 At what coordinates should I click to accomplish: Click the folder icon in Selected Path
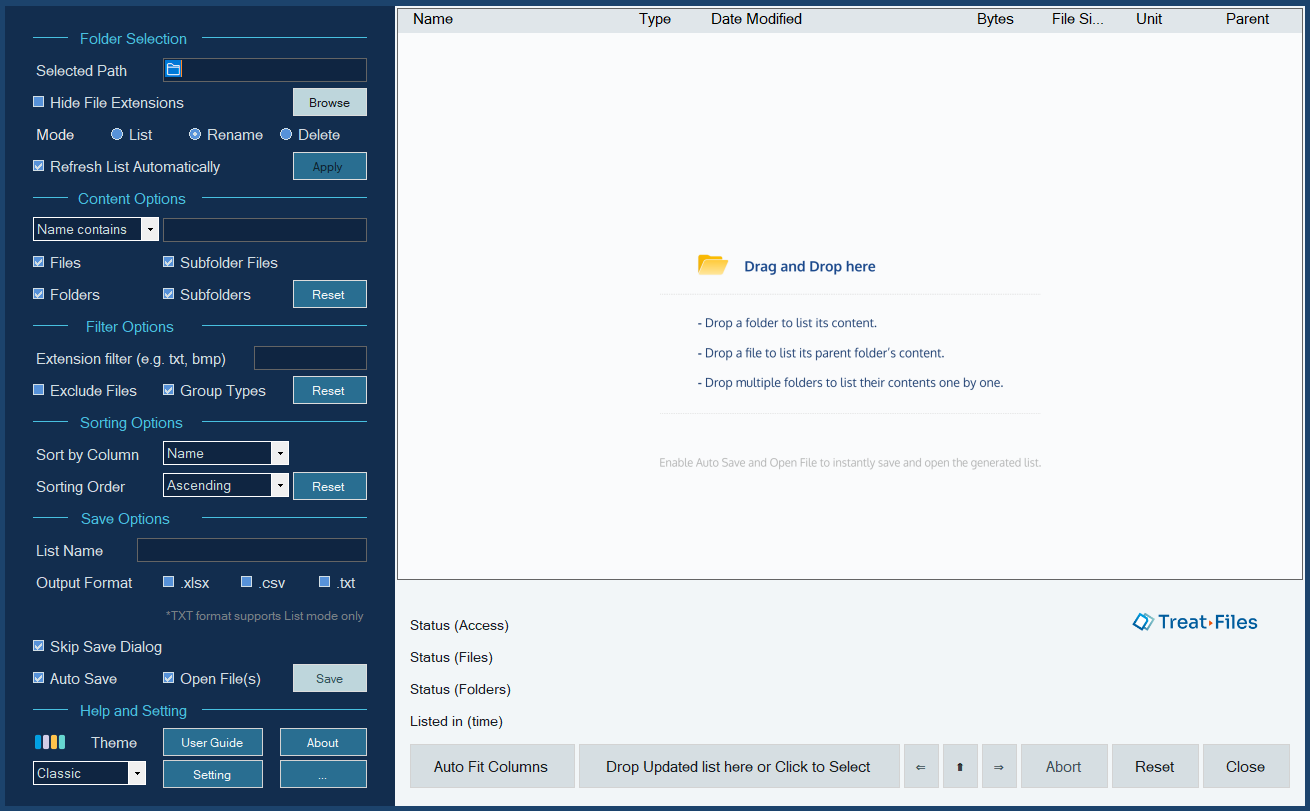(173, 69)
